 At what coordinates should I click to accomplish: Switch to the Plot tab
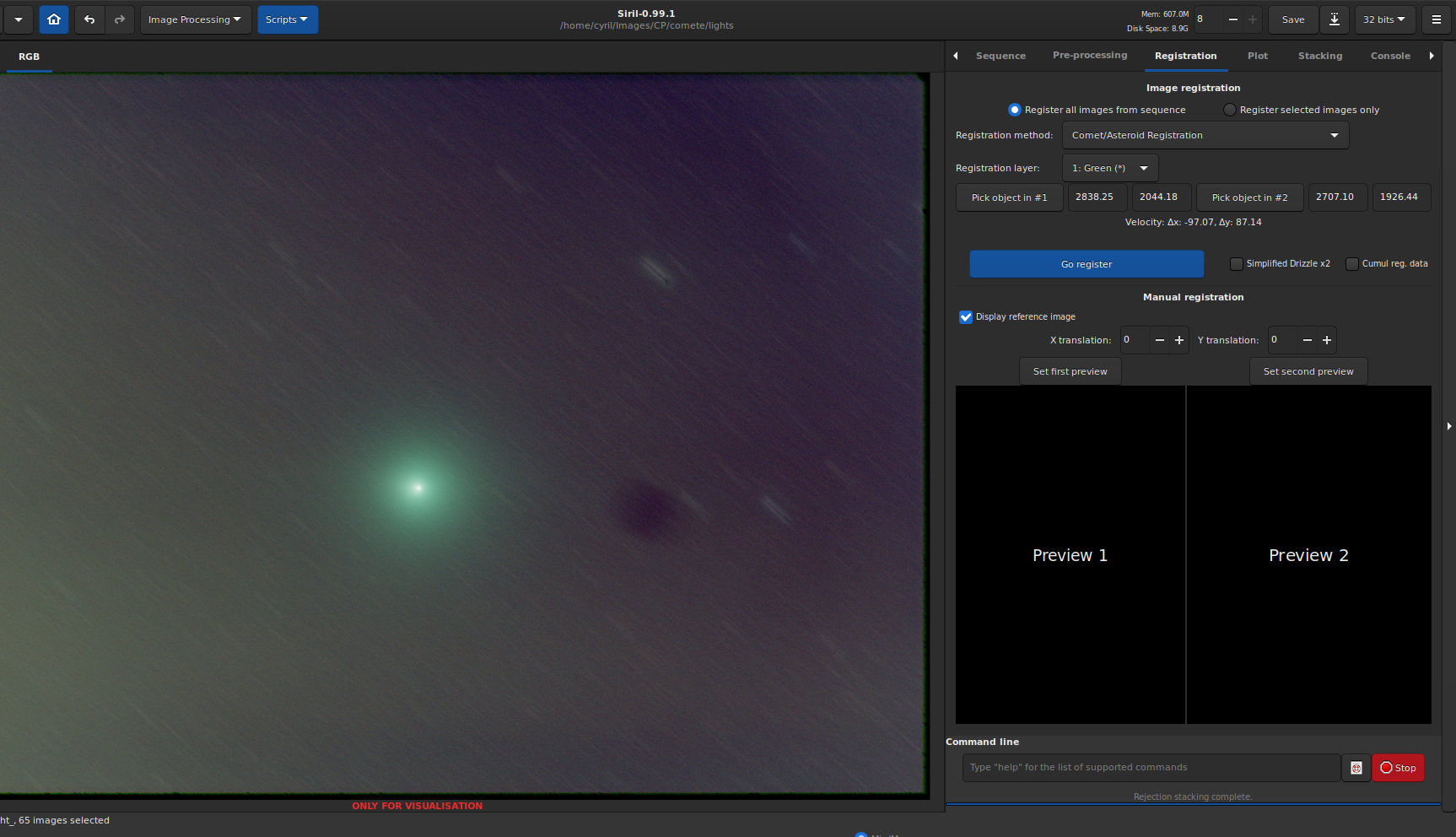coord(1258,56)
